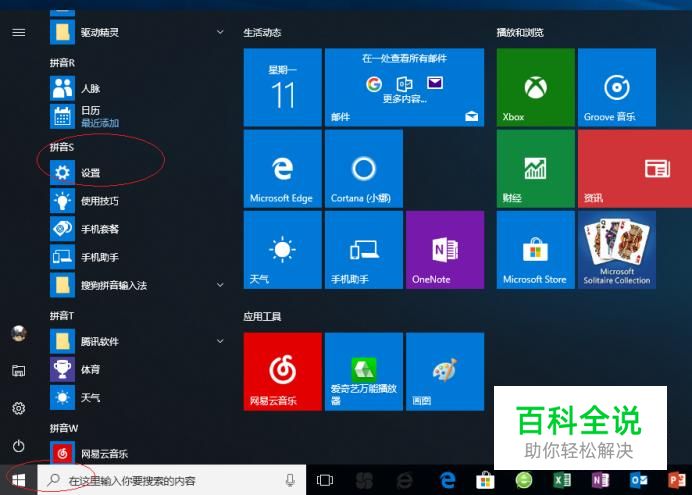Click the taskbar search input field
This screenshot has width=692, height=495.
click(172, 480)
